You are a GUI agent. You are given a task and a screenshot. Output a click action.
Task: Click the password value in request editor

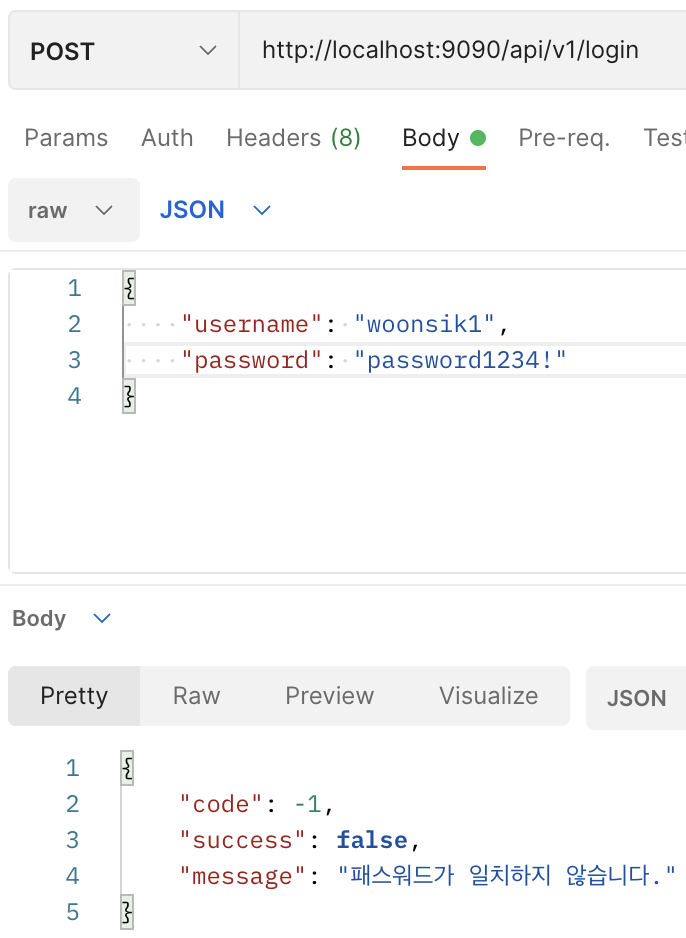(461, 360)
